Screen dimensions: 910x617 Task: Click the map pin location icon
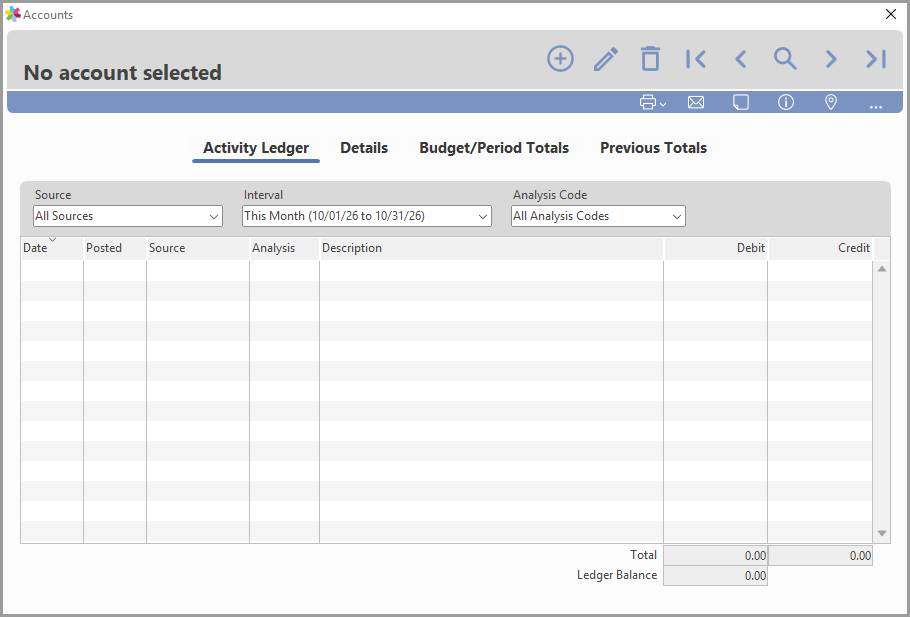(x=831, y=103)
